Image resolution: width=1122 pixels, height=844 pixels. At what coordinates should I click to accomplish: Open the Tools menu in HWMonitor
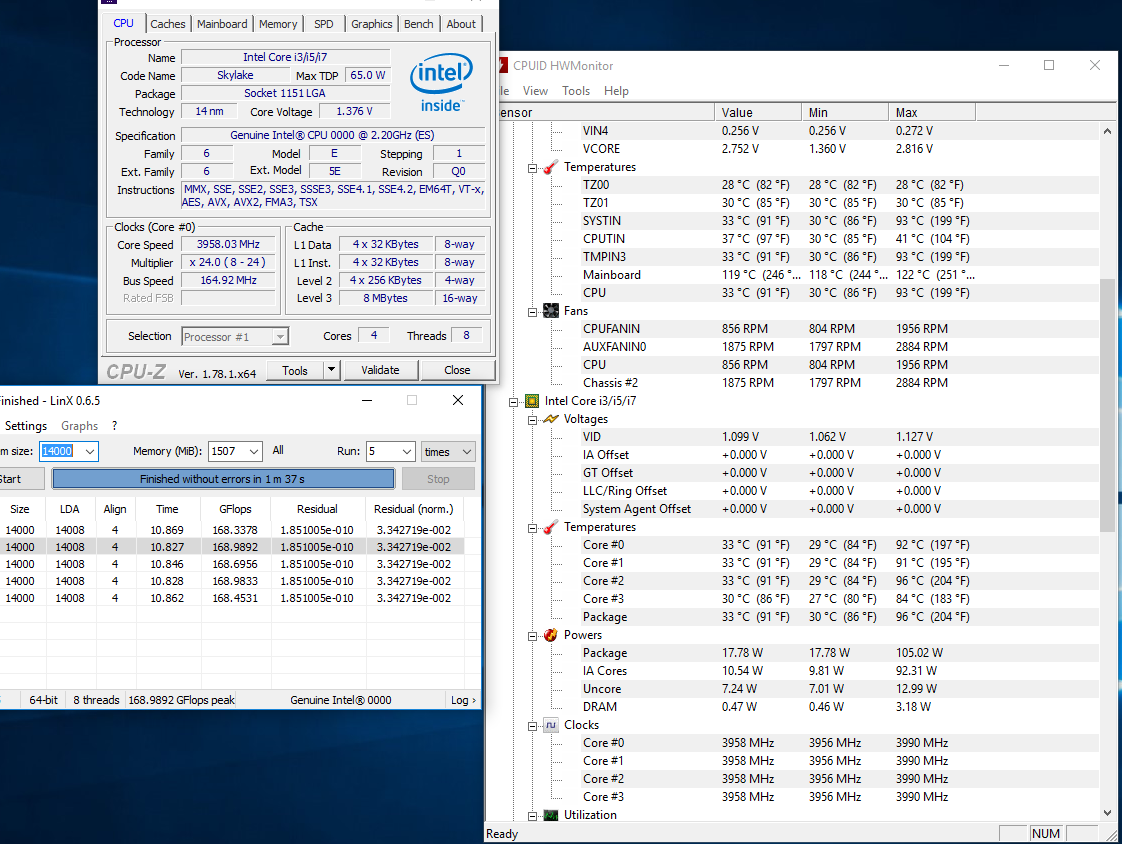(576, 91)
